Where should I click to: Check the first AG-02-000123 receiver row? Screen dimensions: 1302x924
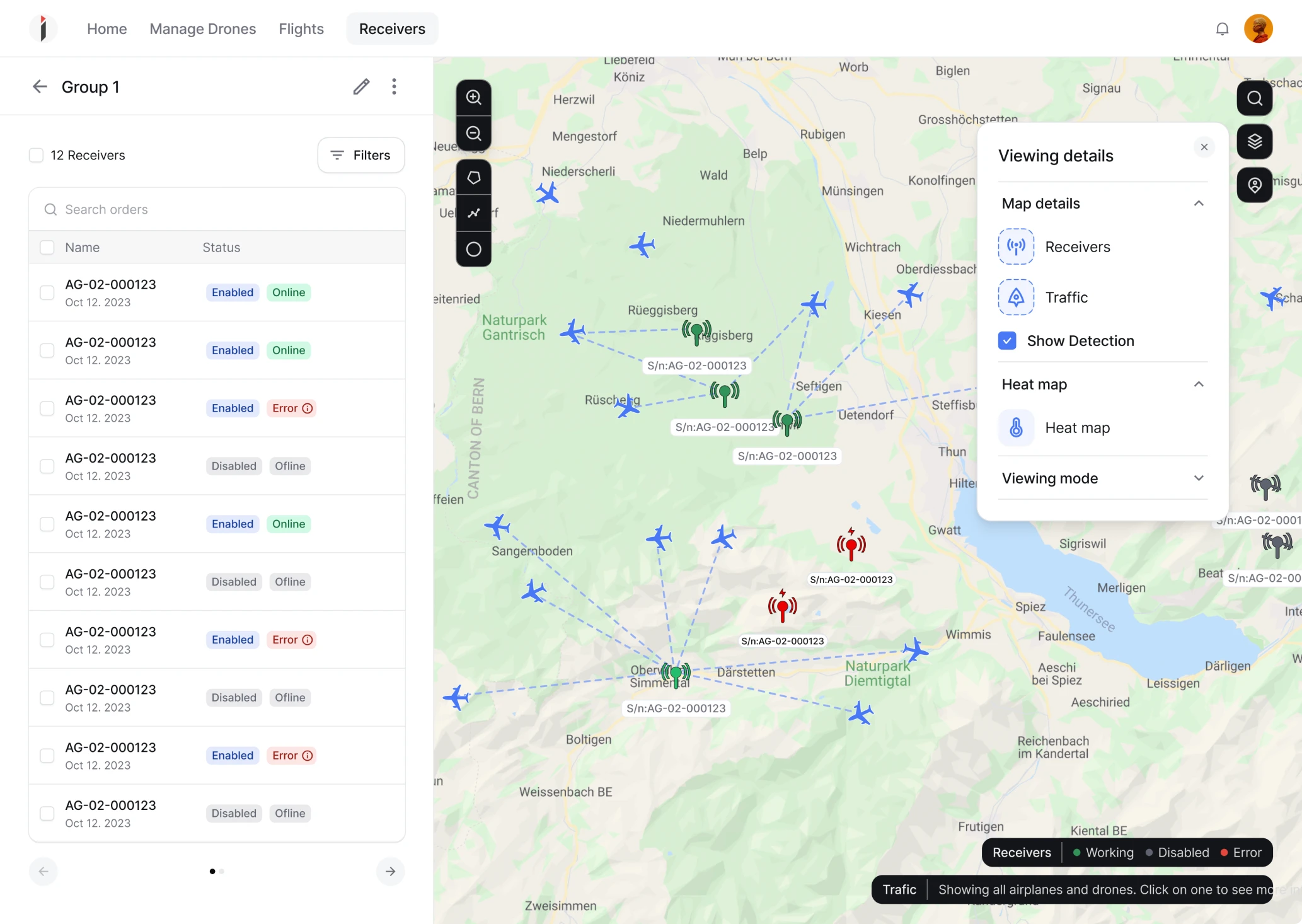coord(47,292)
